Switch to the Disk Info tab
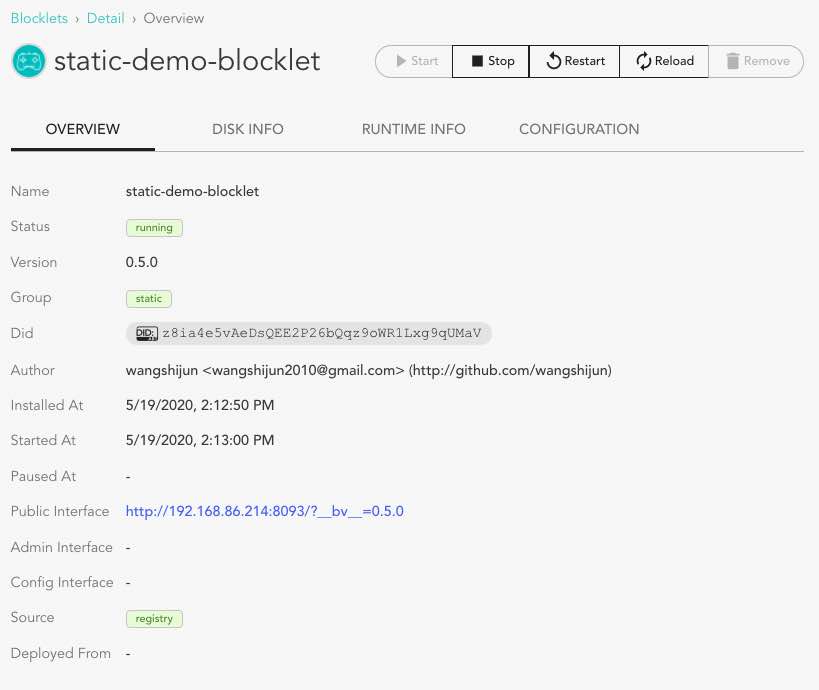Screen dimensions: 819x690 tap(248, 129)
